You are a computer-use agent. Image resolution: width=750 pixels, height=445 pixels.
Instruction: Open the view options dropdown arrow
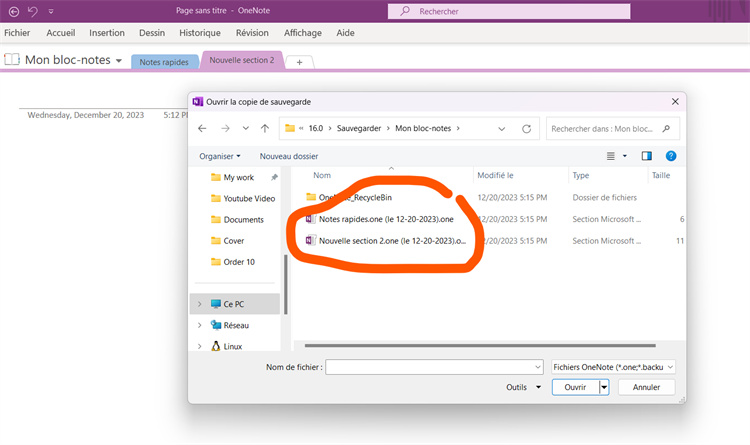(x=625, y=156)
